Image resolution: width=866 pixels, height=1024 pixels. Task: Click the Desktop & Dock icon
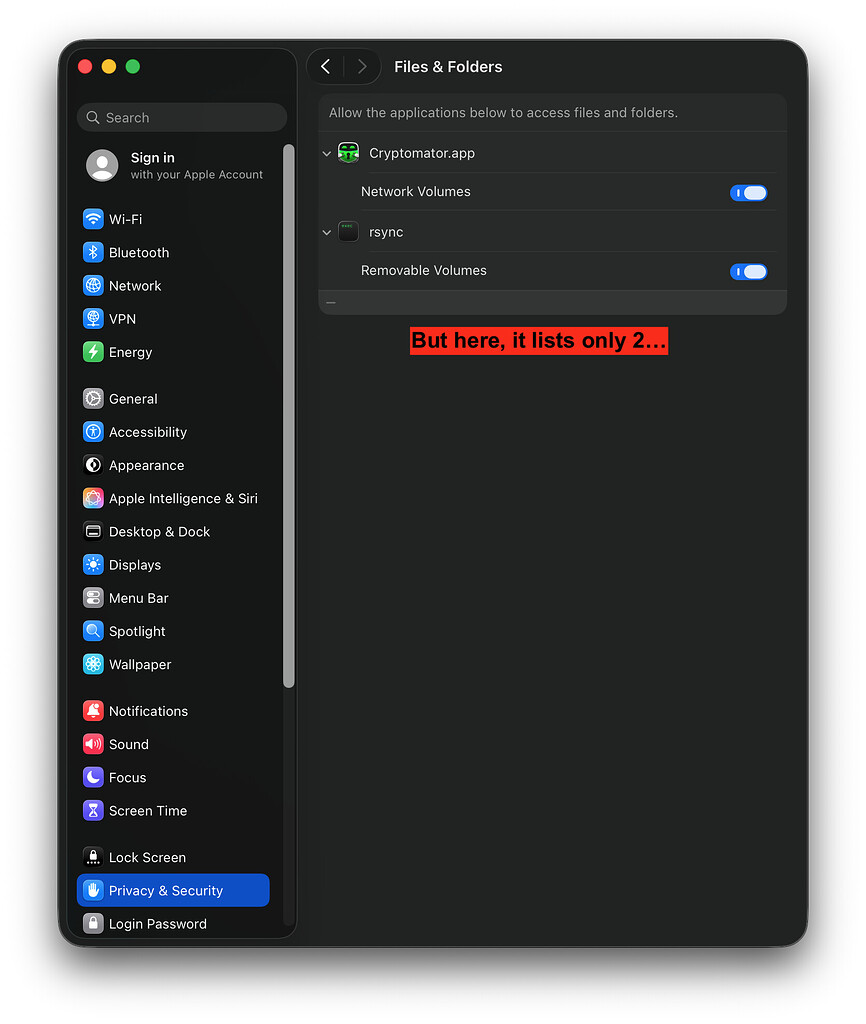point(93,532)
